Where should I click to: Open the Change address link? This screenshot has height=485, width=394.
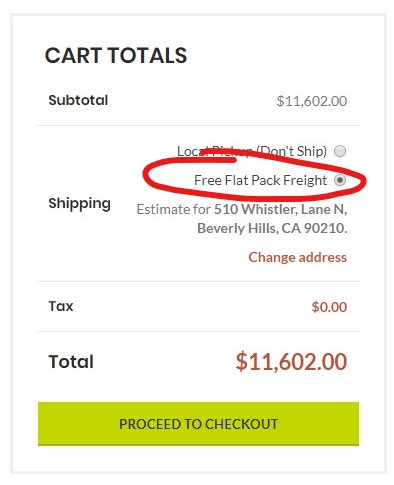(x=298, y=257)
